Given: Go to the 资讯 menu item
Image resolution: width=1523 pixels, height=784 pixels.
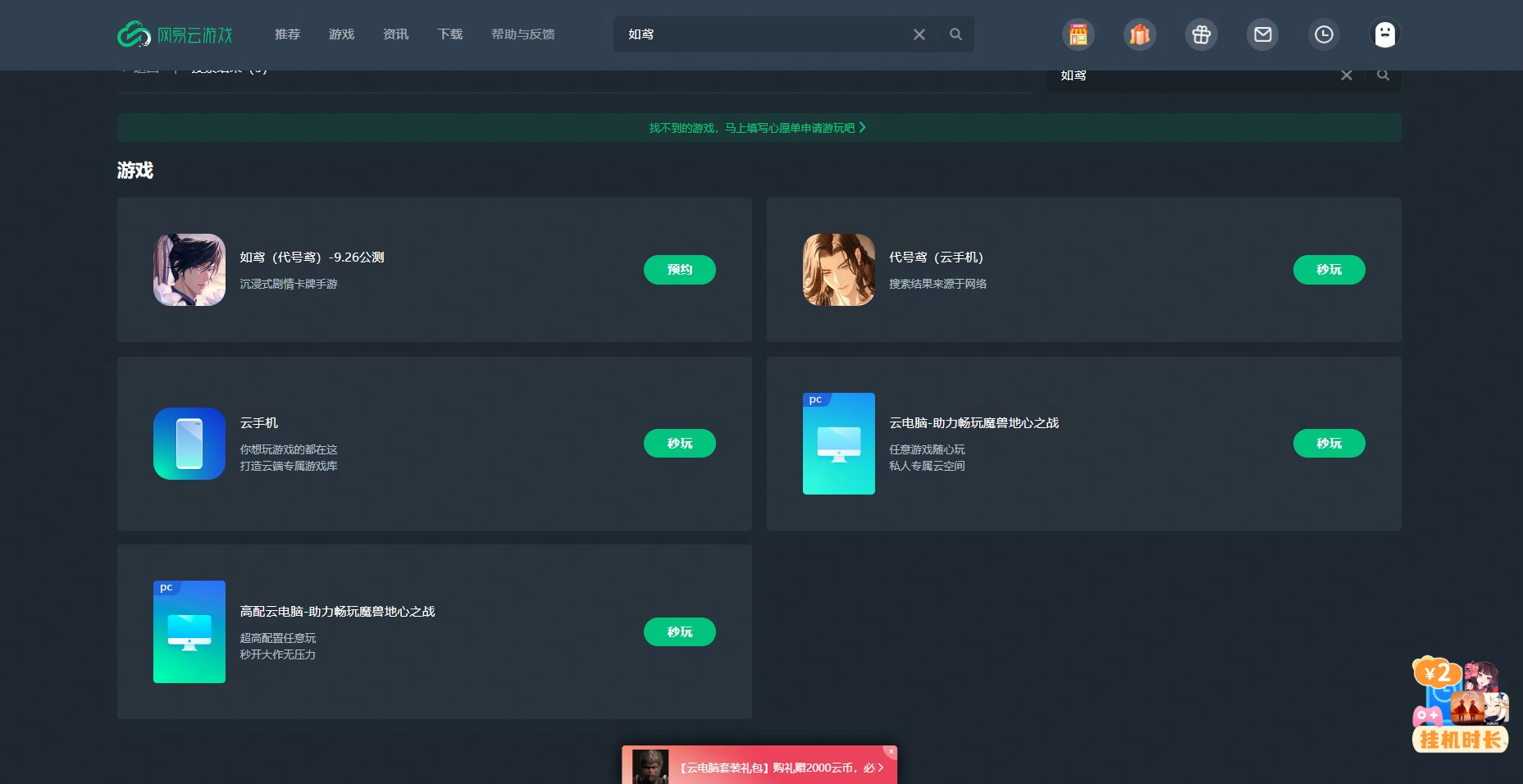Looking at the screenshot, I should pos(395,34).
